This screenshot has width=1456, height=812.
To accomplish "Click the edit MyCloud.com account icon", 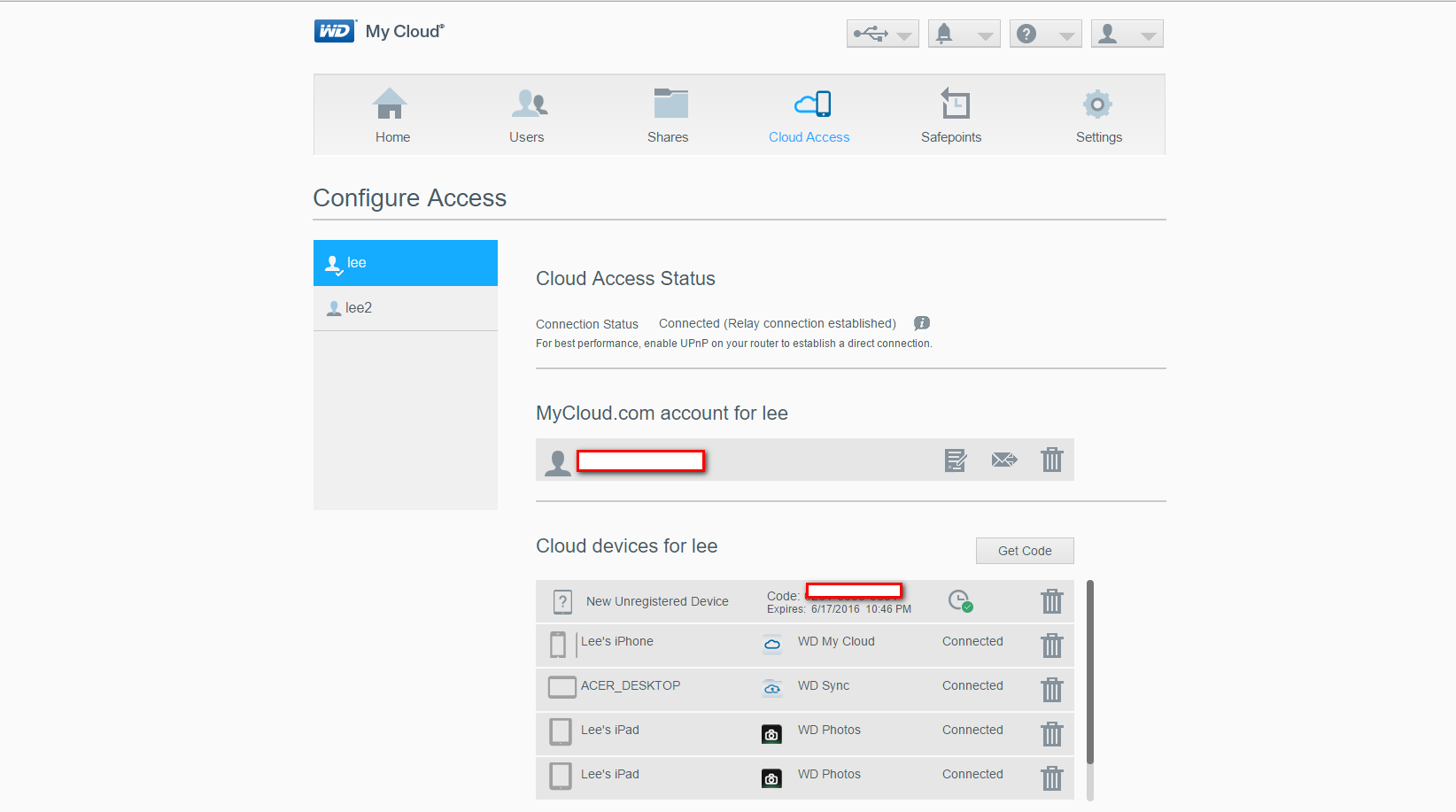I will [955, 460].
